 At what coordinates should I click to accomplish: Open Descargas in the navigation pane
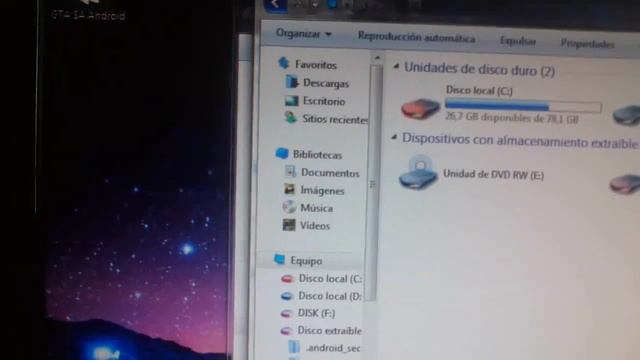point(326,83)
